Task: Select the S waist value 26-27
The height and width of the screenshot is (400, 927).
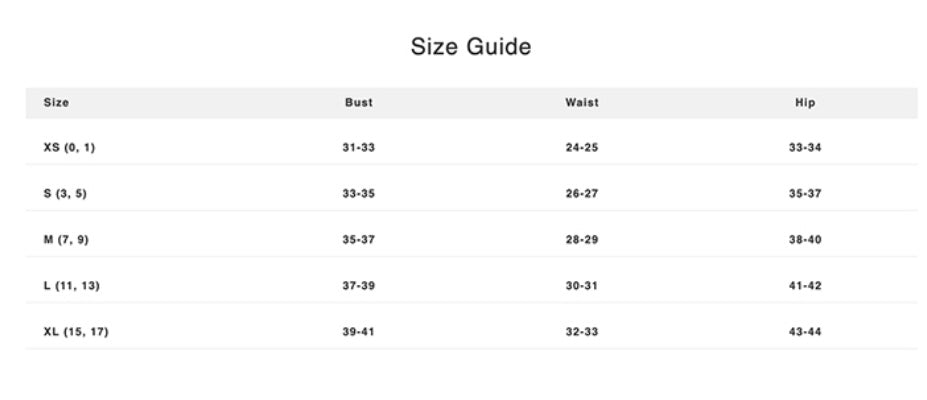Action: coord(581,194)
